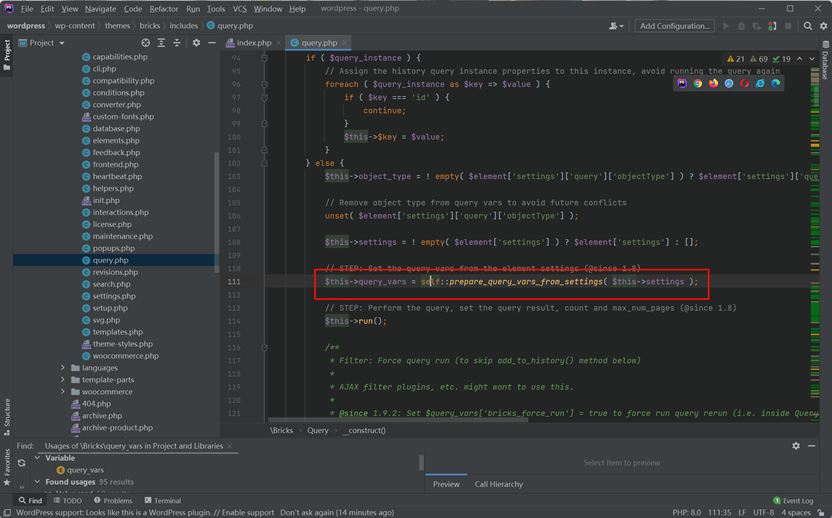832x518 pixels.
Task: Hide the Project panel with minus icon
Action: [212, 43]
